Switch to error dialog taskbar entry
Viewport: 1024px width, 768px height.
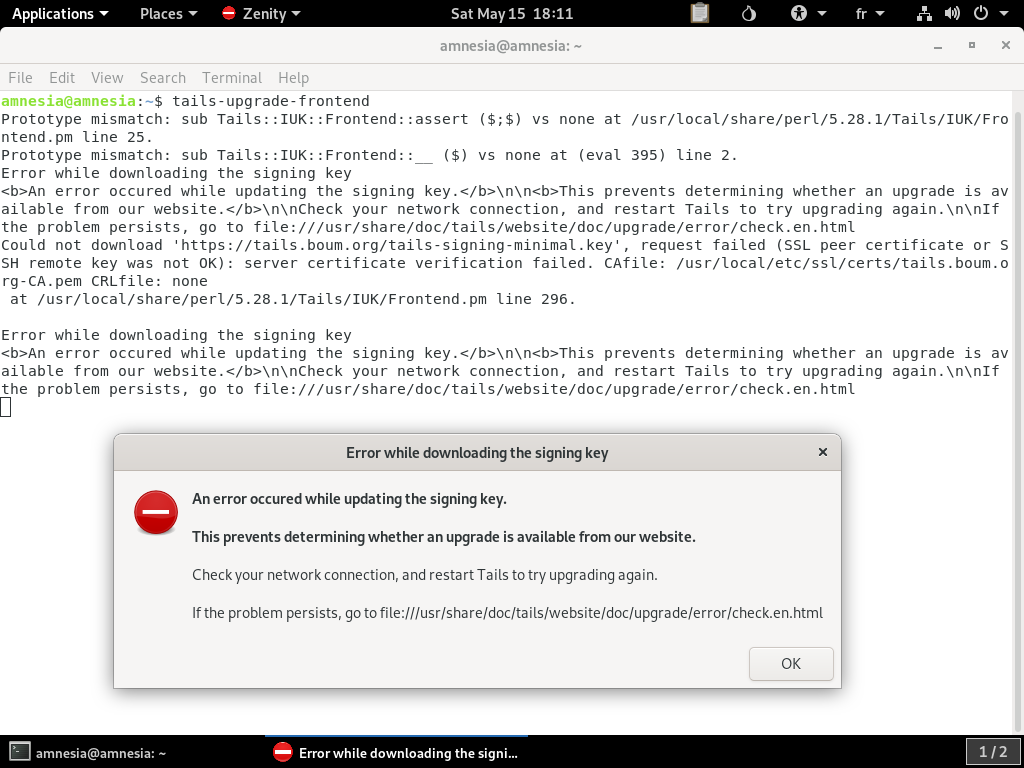click(396, 752)
